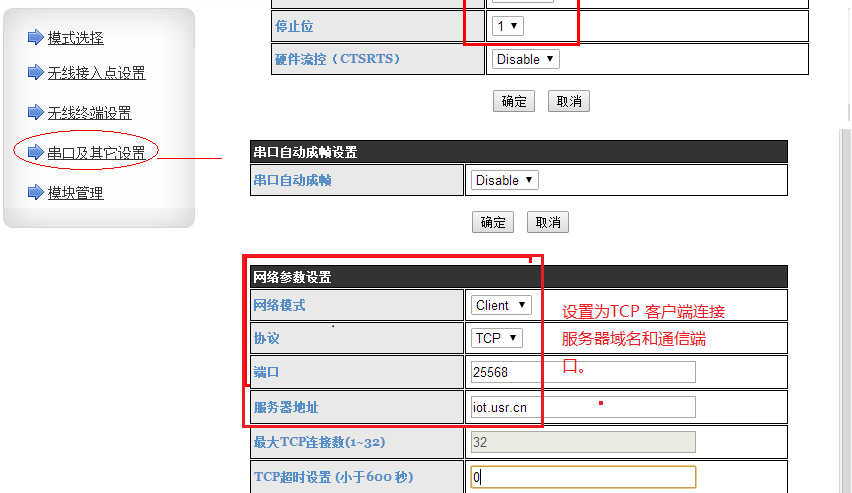Change 网络模式 Client dropdown
This screenshot has width=852, height=493.
click(501, 305)
